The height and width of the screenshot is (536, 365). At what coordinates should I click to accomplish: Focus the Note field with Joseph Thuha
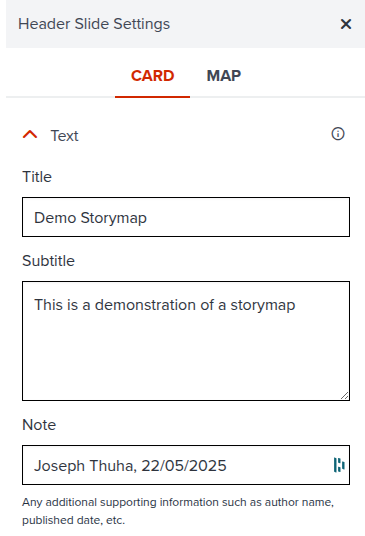[x=186, y=465]
